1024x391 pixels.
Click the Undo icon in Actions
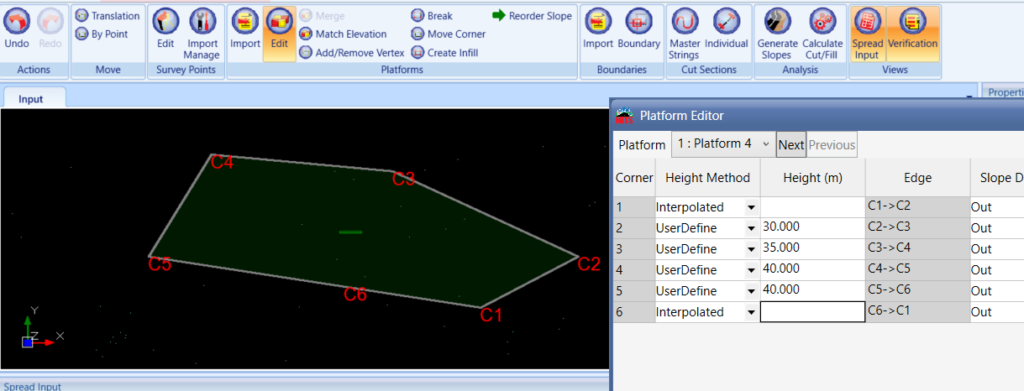pyautogui.click(x=16, y=23)
